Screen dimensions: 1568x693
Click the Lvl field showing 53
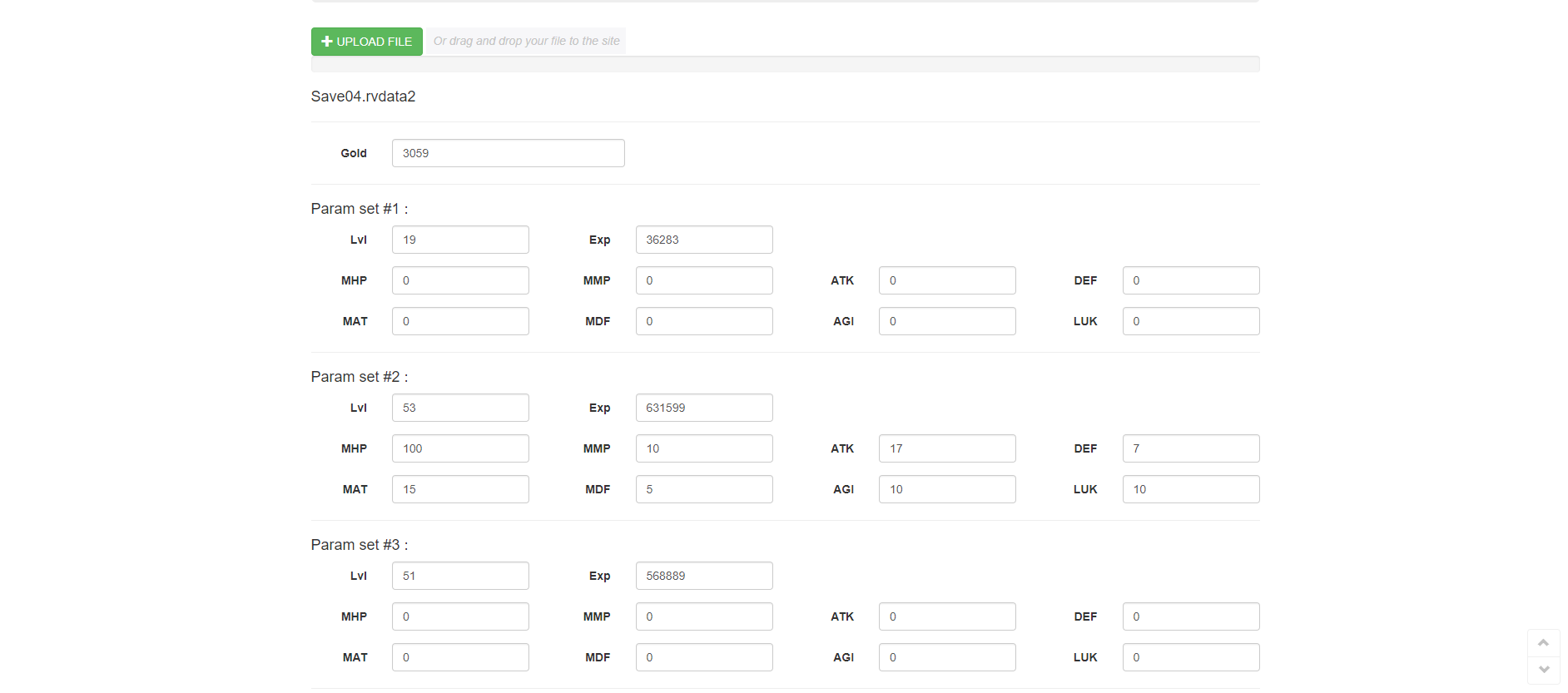coord(460,408)
